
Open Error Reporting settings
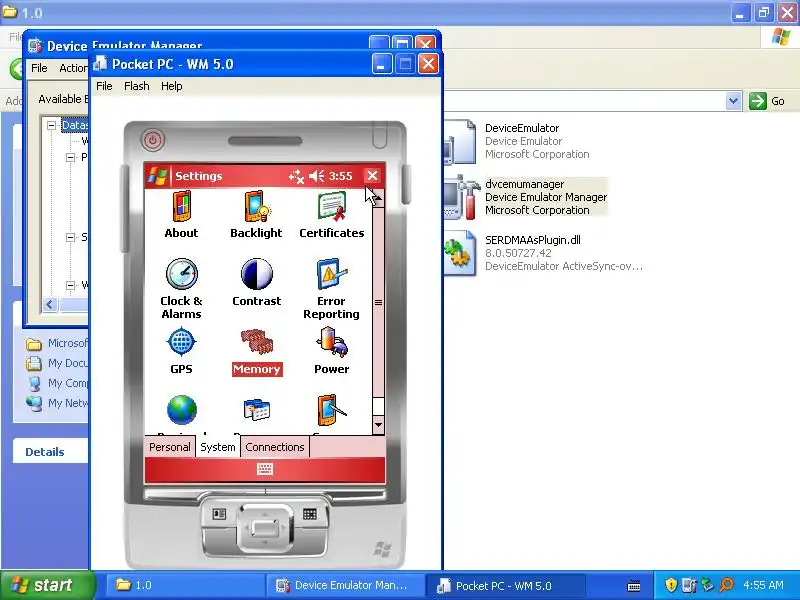[332, 288]
